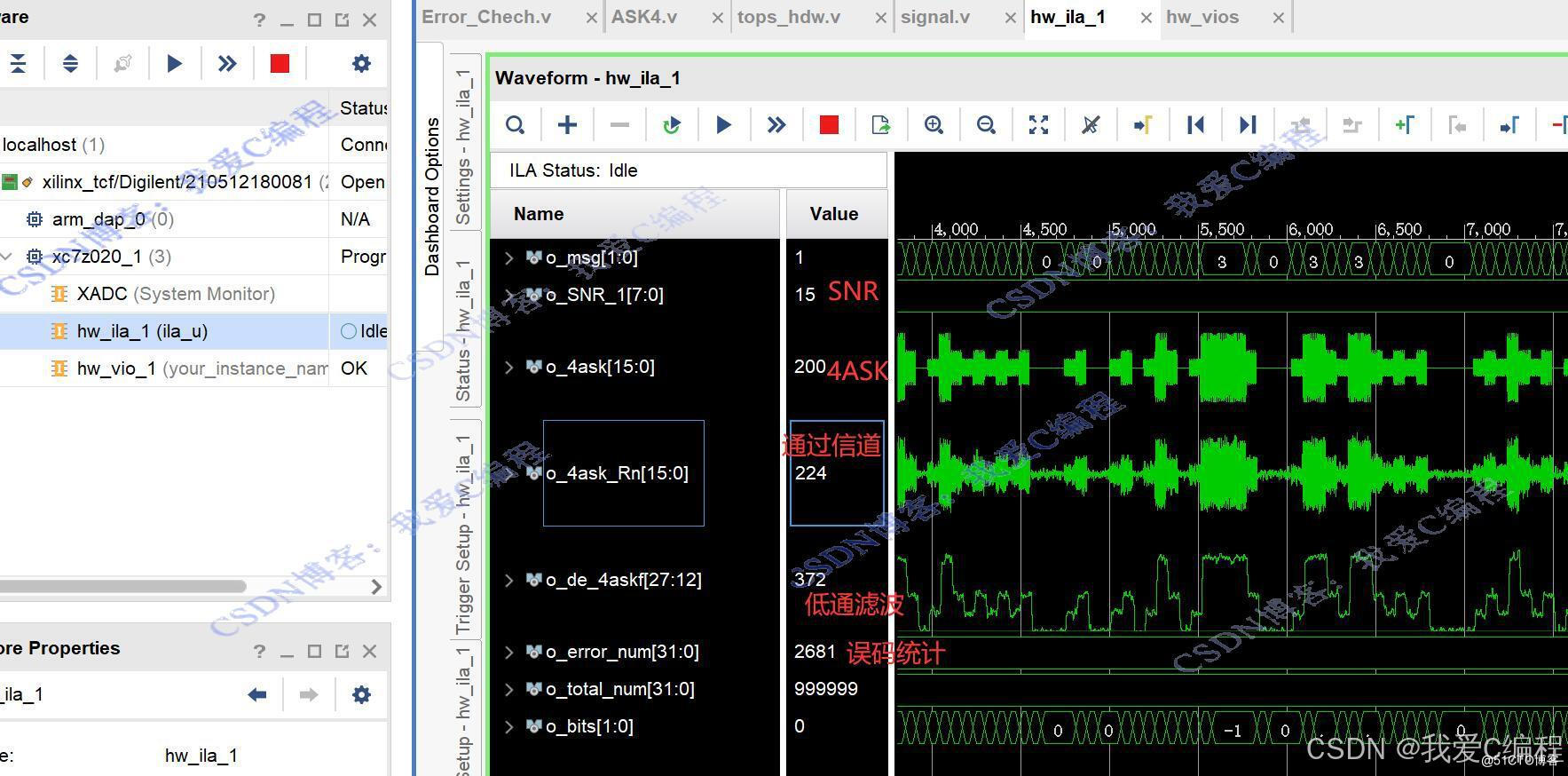Switch to the ASK4.v tab

(644, 17)
